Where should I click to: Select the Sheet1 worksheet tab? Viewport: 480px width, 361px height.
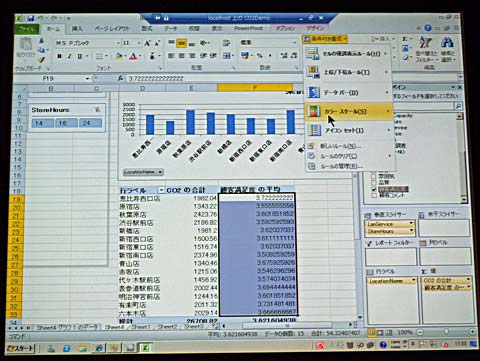(x=141, y=327)
